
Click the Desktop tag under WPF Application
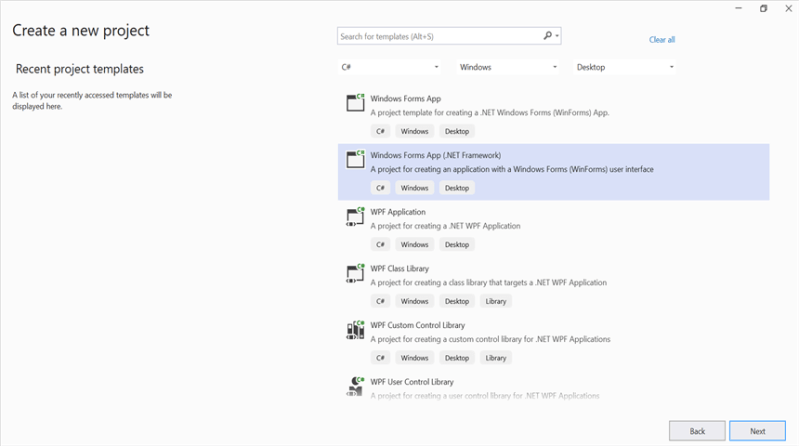tap(457, 244)
